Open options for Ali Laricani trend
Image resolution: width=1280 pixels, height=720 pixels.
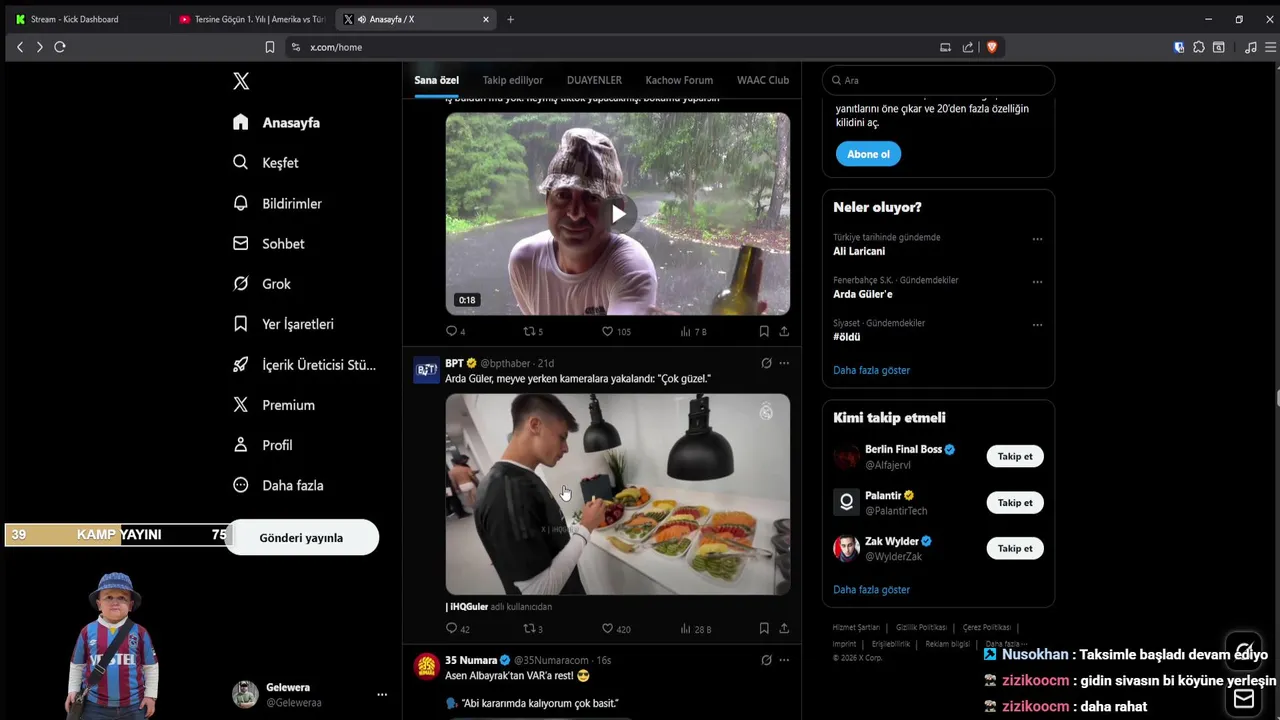coord(1037,239)
